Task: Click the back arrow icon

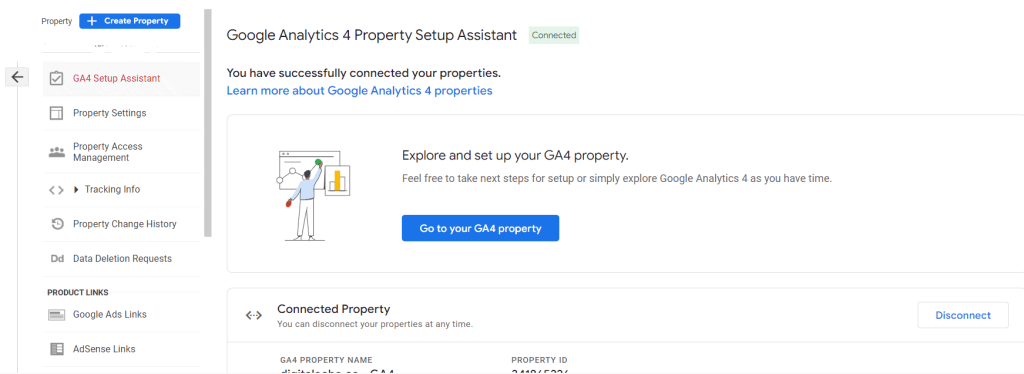Action: (17, 77)
